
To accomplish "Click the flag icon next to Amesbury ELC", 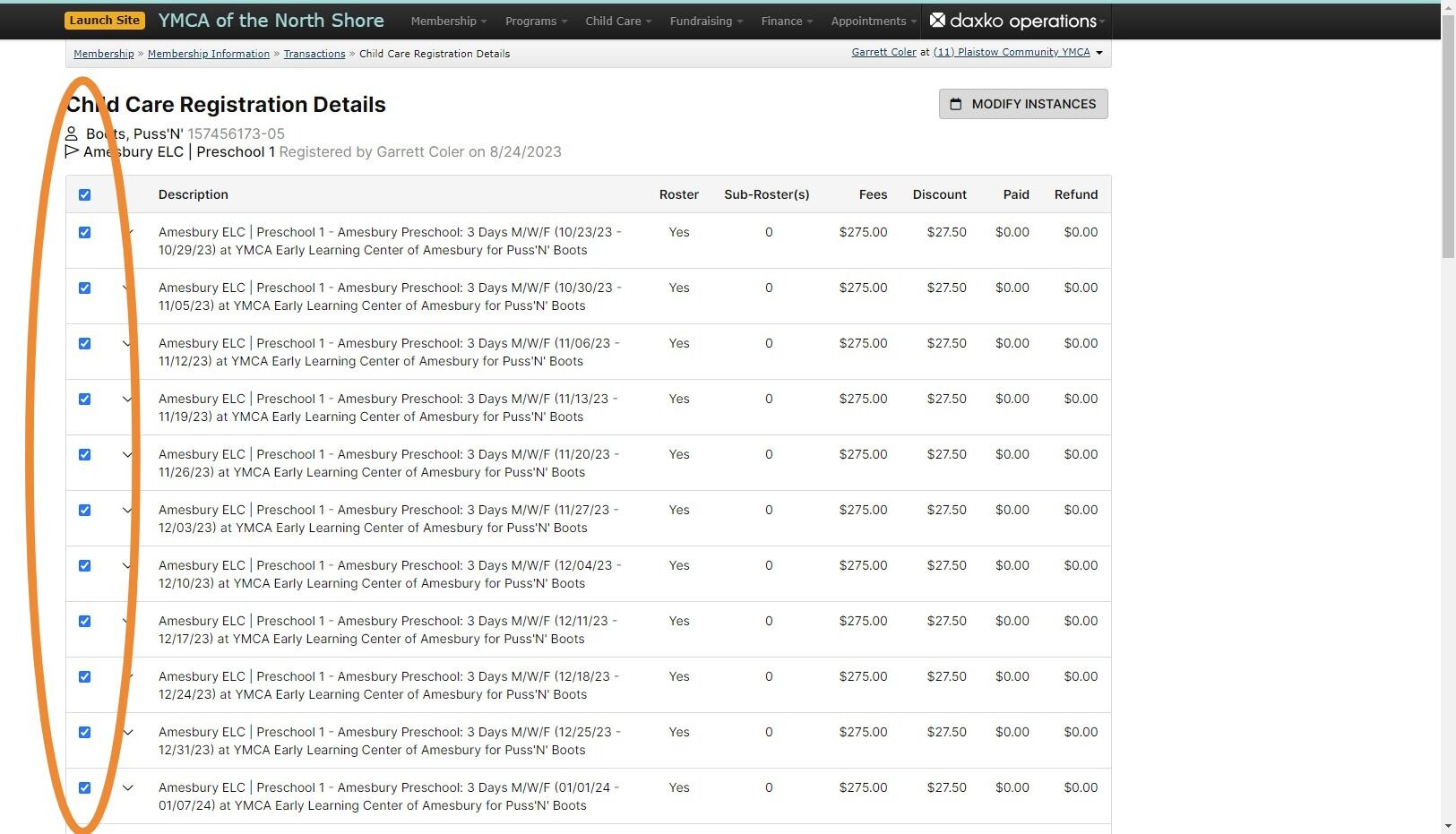I will tap(72, 151).
